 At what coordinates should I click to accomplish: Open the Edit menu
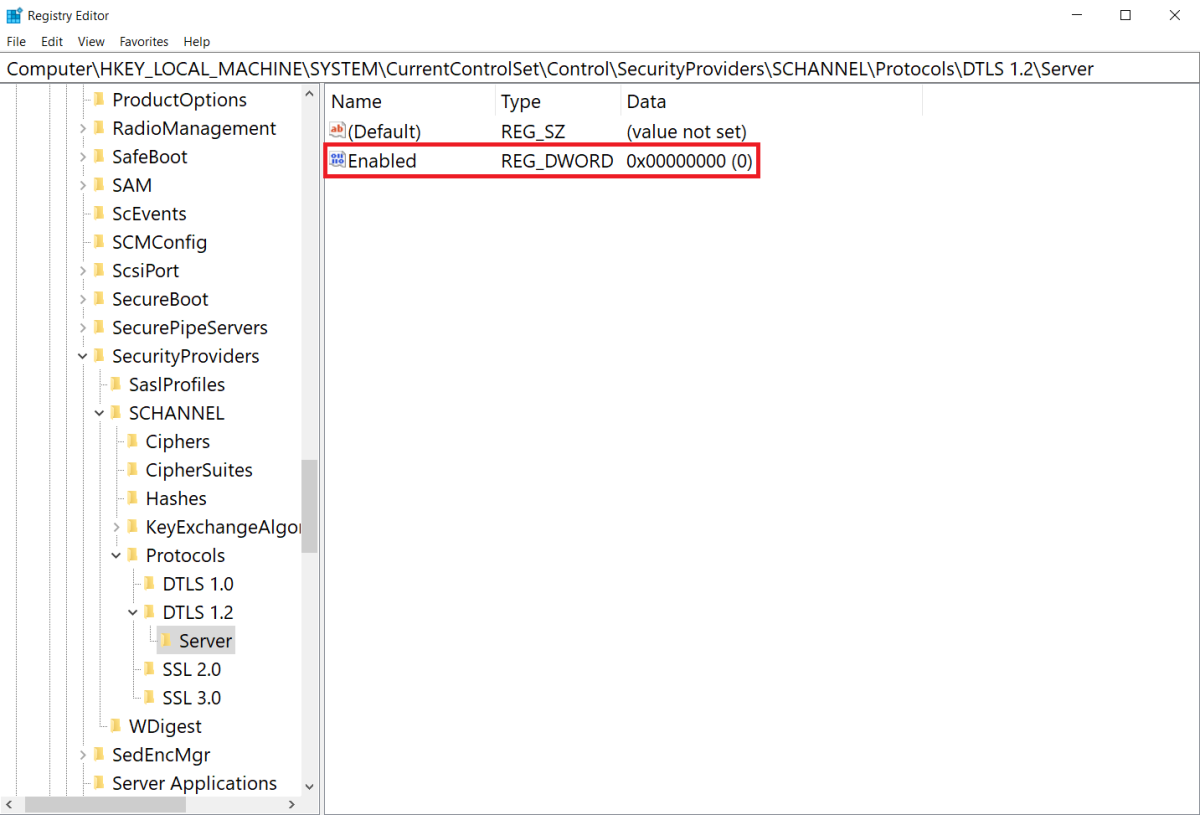click(x=52, y=42)
